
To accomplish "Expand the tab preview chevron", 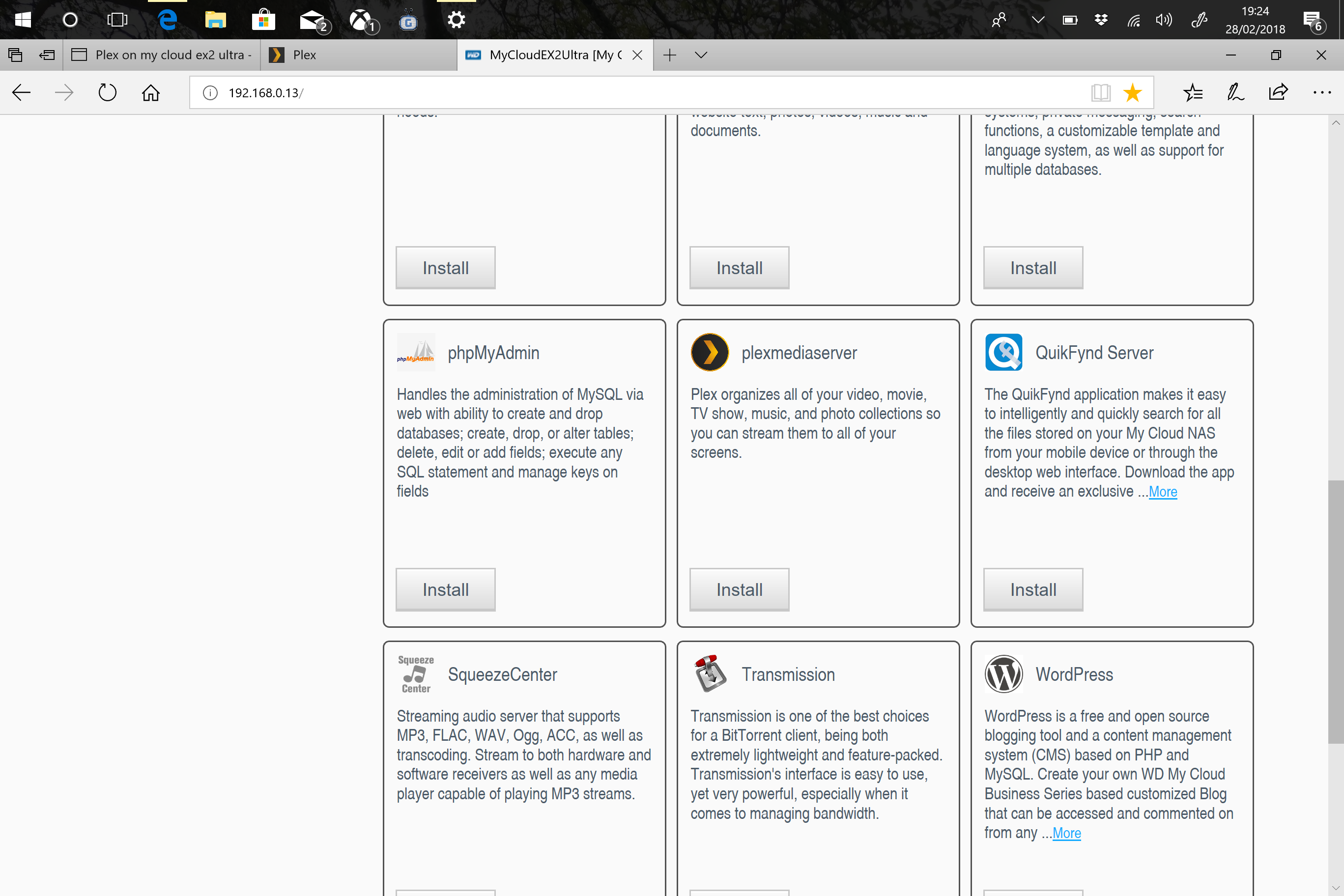I will click(701, 55).
